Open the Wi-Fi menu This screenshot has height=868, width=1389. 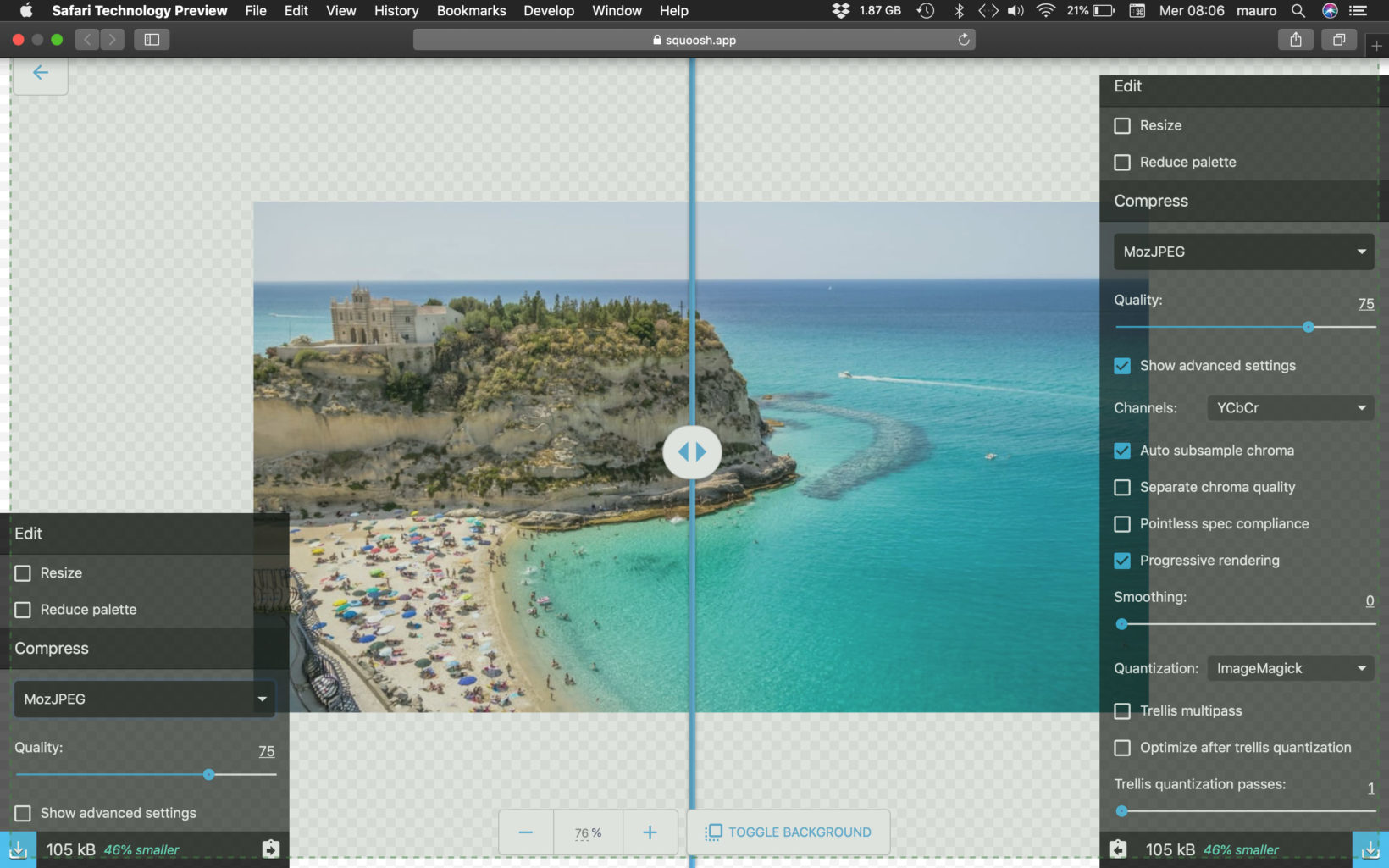pos(1046,11)
